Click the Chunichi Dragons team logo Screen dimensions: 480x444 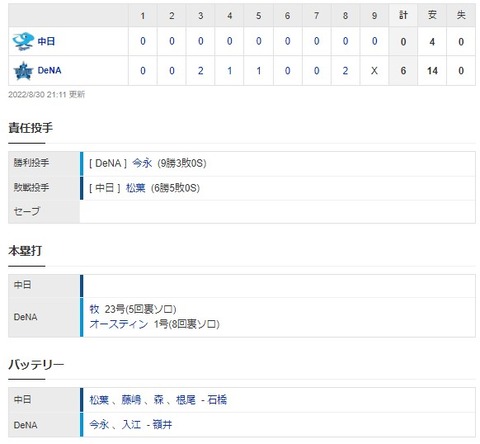coord(23,41)
